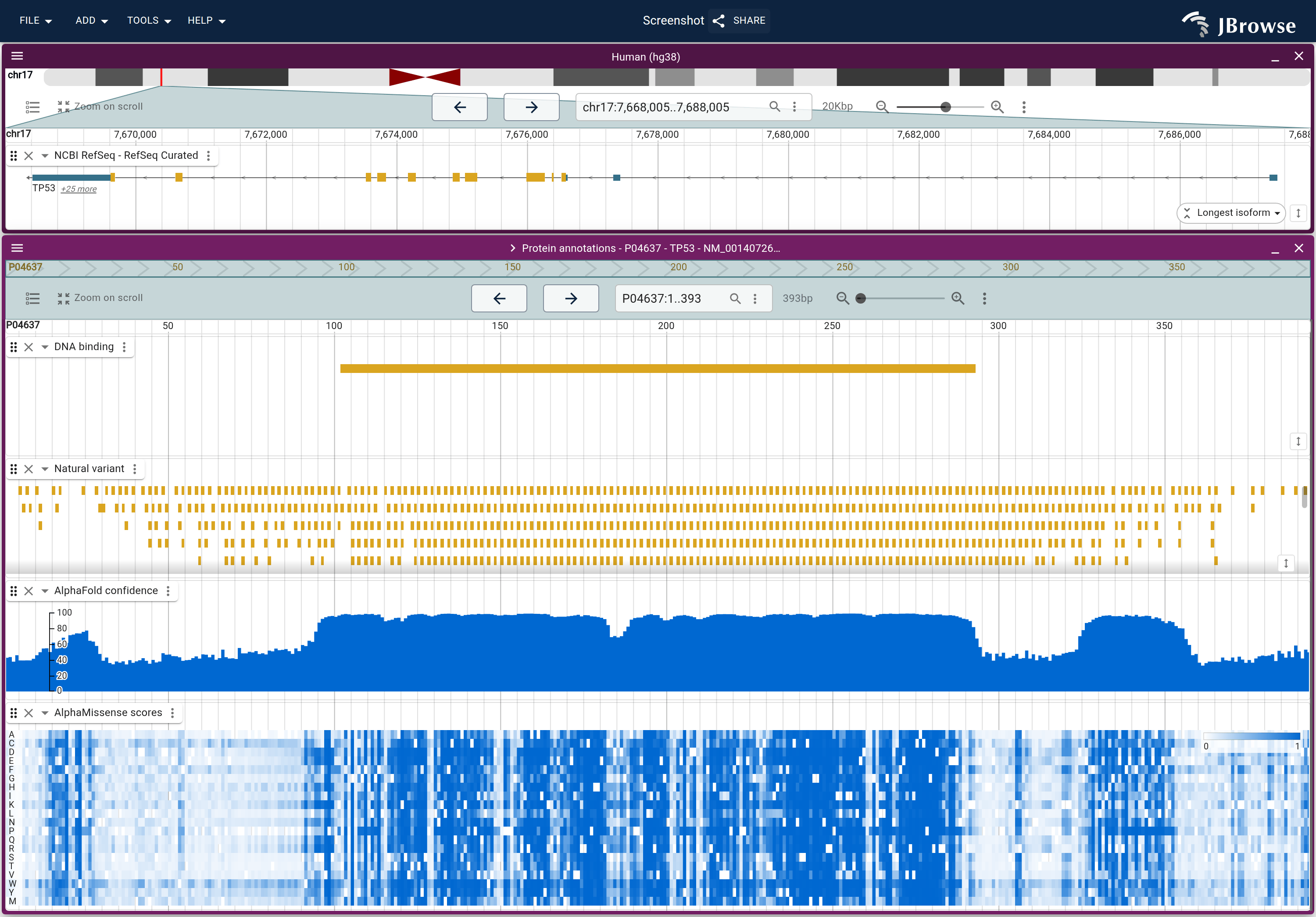Expand Natural variant track dropdown arrow
The width and height of the screenshot is (1316, 917).
pos(45,469)
